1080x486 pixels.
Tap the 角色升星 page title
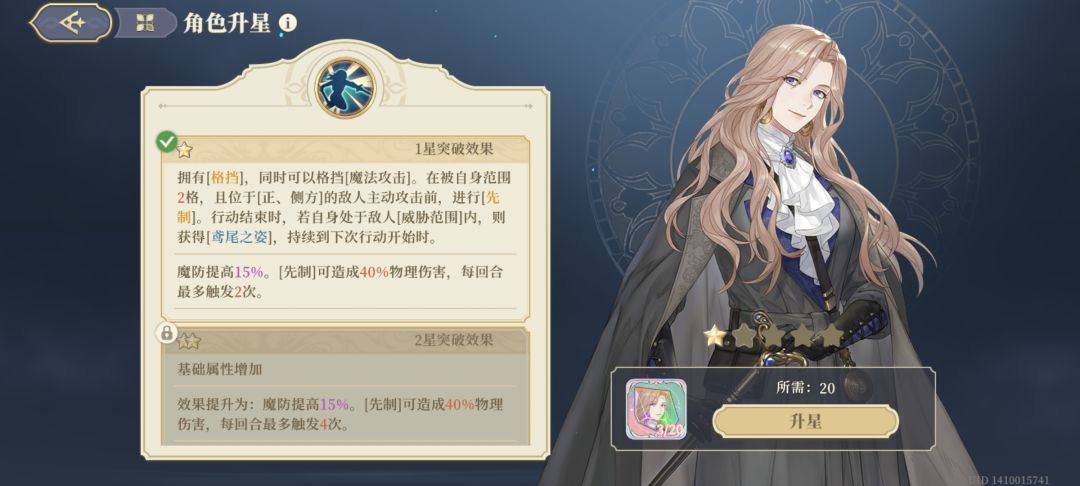227,24
